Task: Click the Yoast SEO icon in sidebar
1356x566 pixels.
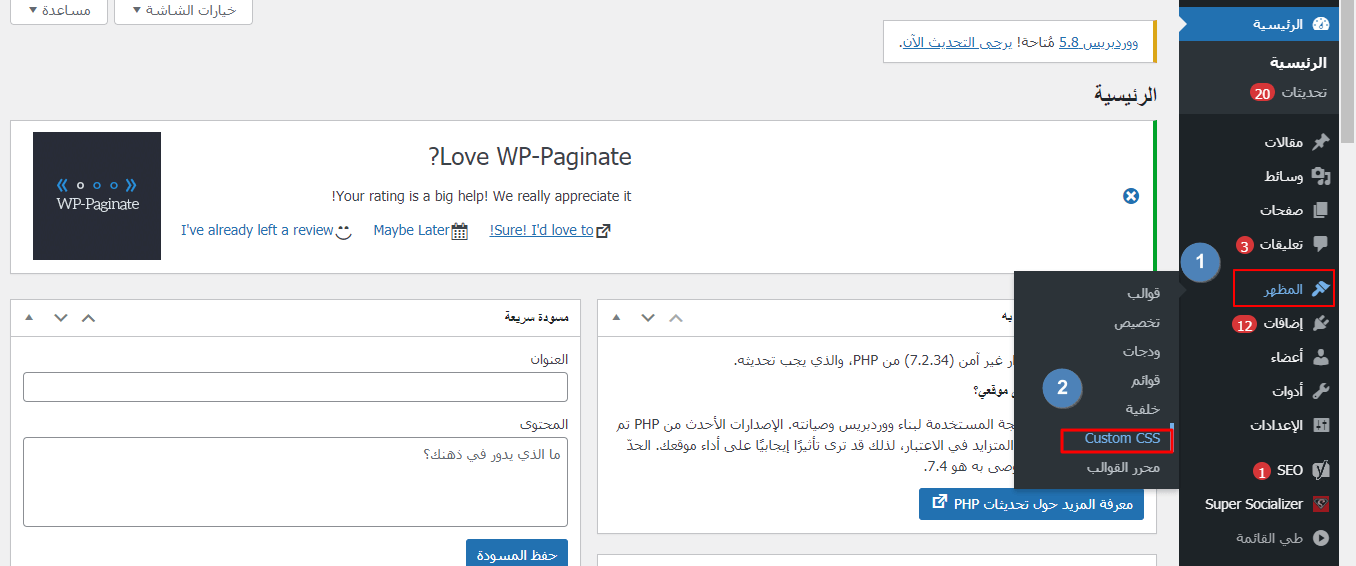Action: tap(1320, 470)
